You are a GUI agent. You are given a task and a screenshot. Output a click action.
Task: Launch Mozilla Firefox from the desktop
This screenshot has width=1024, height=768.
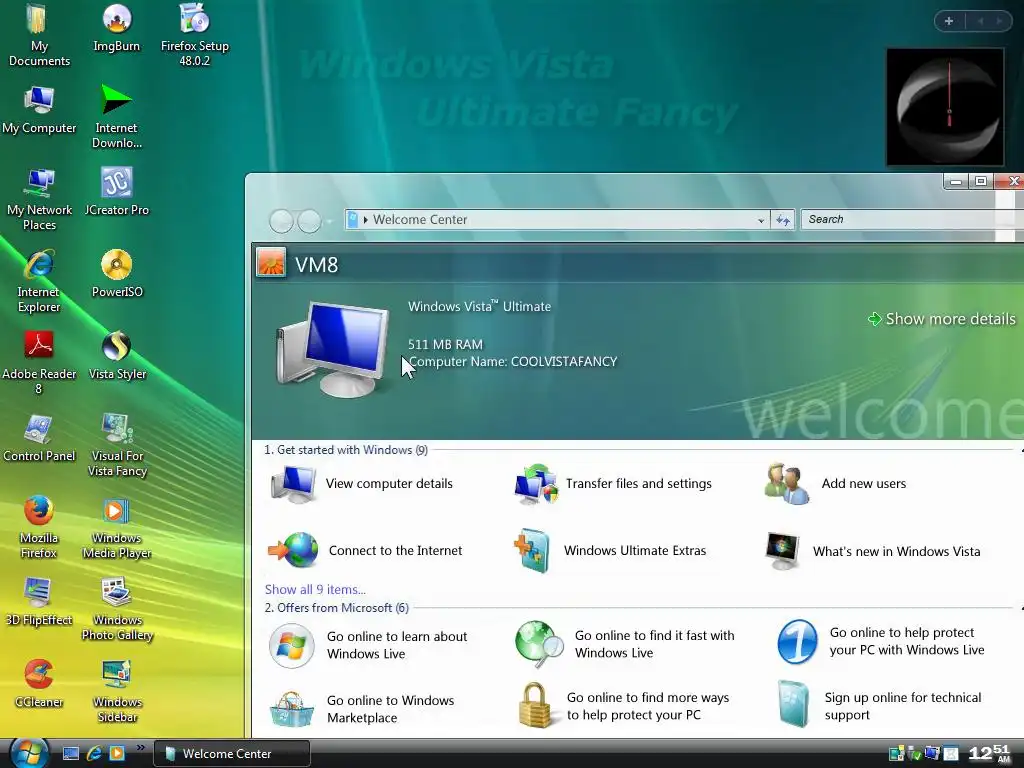39,528
